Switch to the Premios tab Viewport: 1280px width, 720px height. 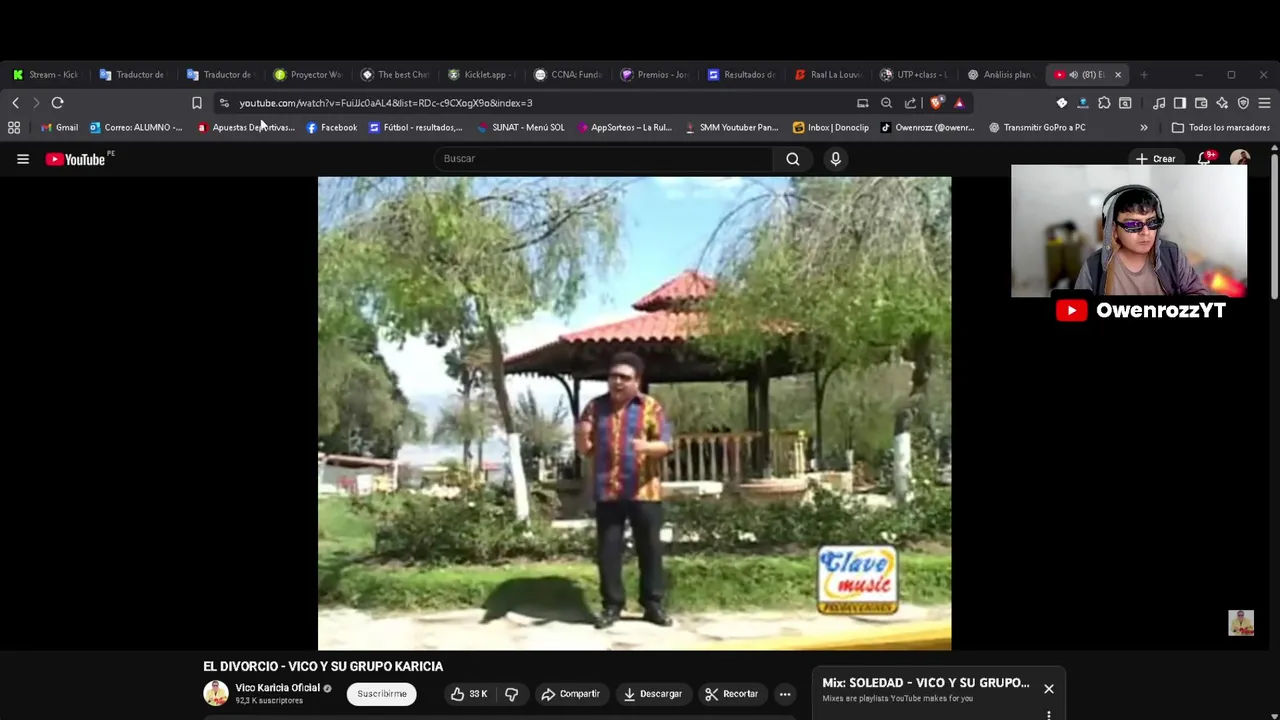click(x=655, y=75)
